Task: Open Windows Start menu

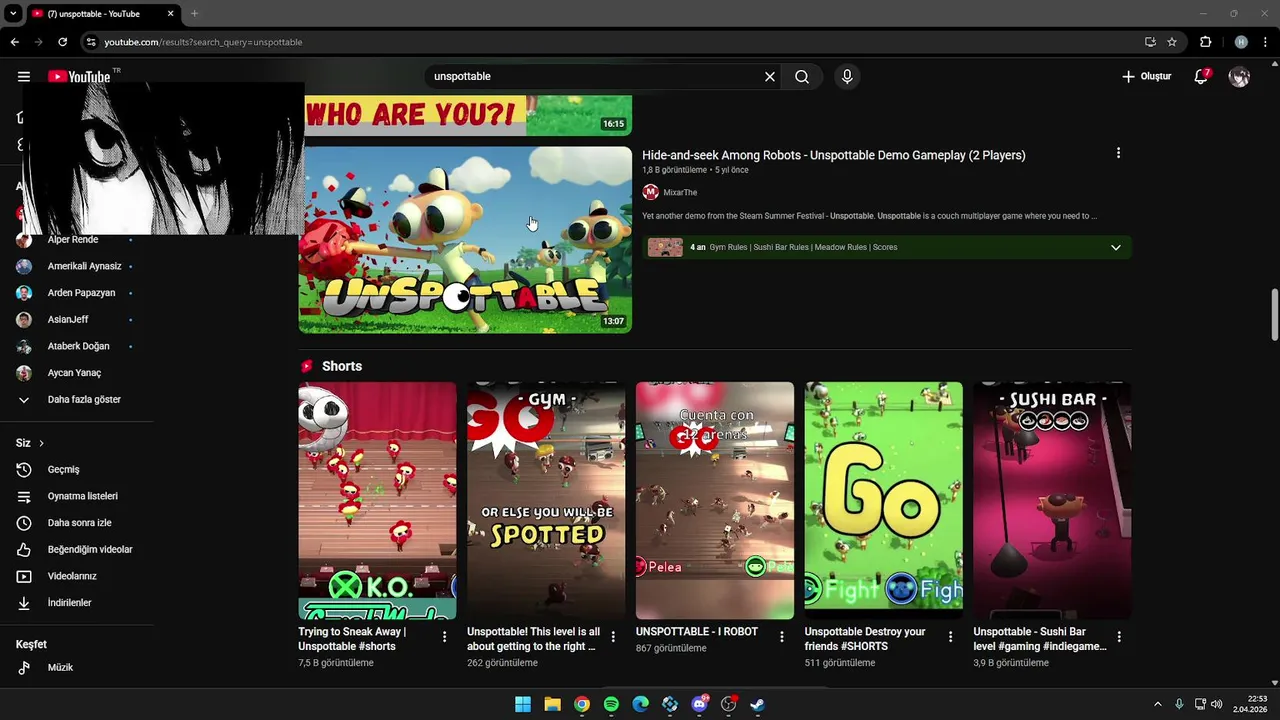Action: click(523, 704)
